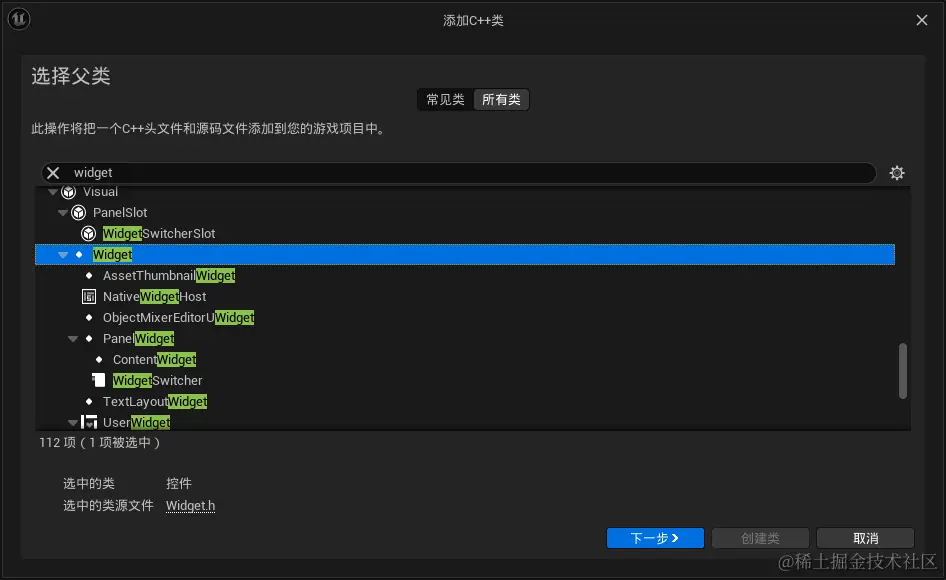Switch to the 常见类 tab
This screenshot has height=580, width=946.
(x=444, y=99)
